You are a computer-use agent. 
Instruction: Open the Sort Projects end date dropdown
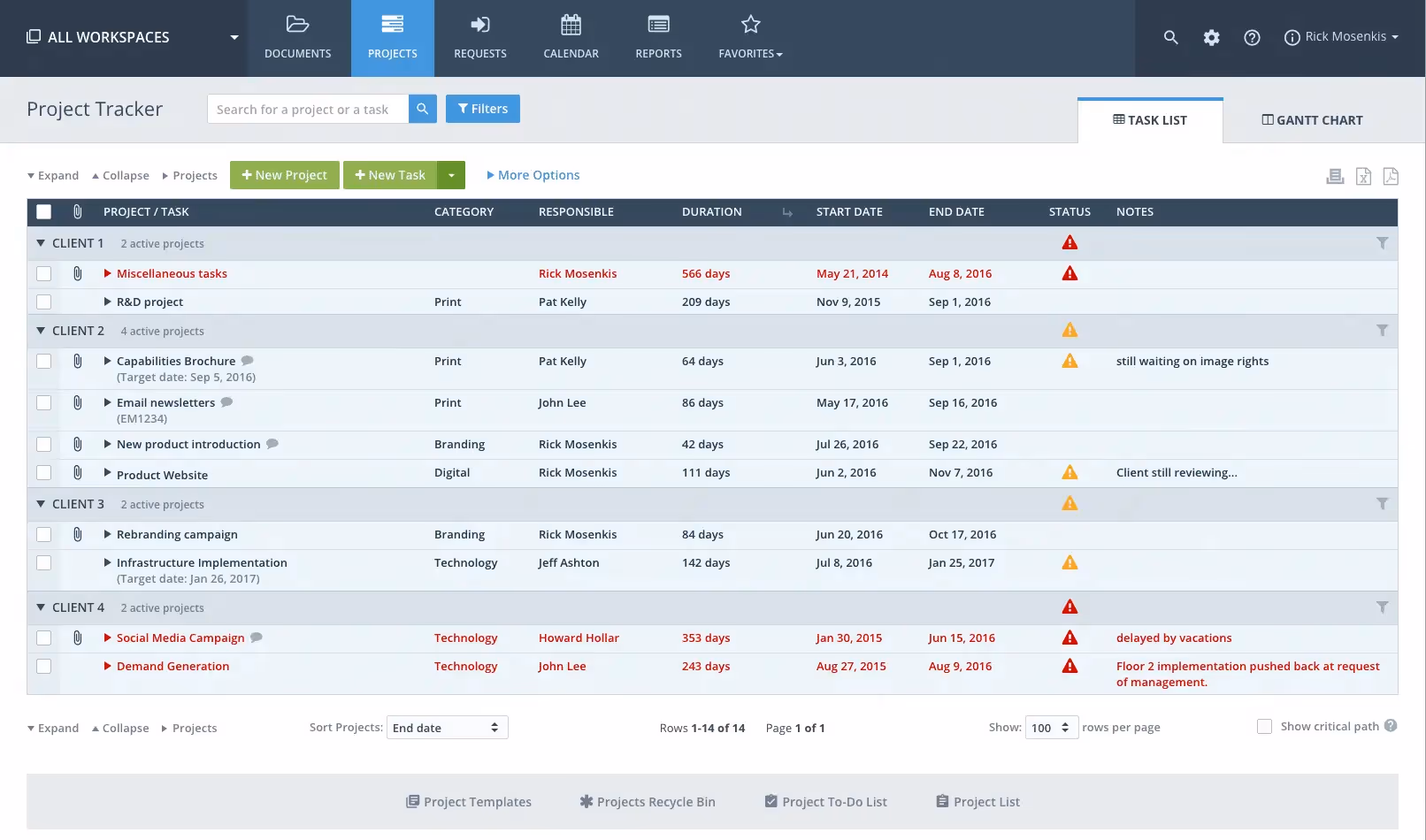(447, 727)
